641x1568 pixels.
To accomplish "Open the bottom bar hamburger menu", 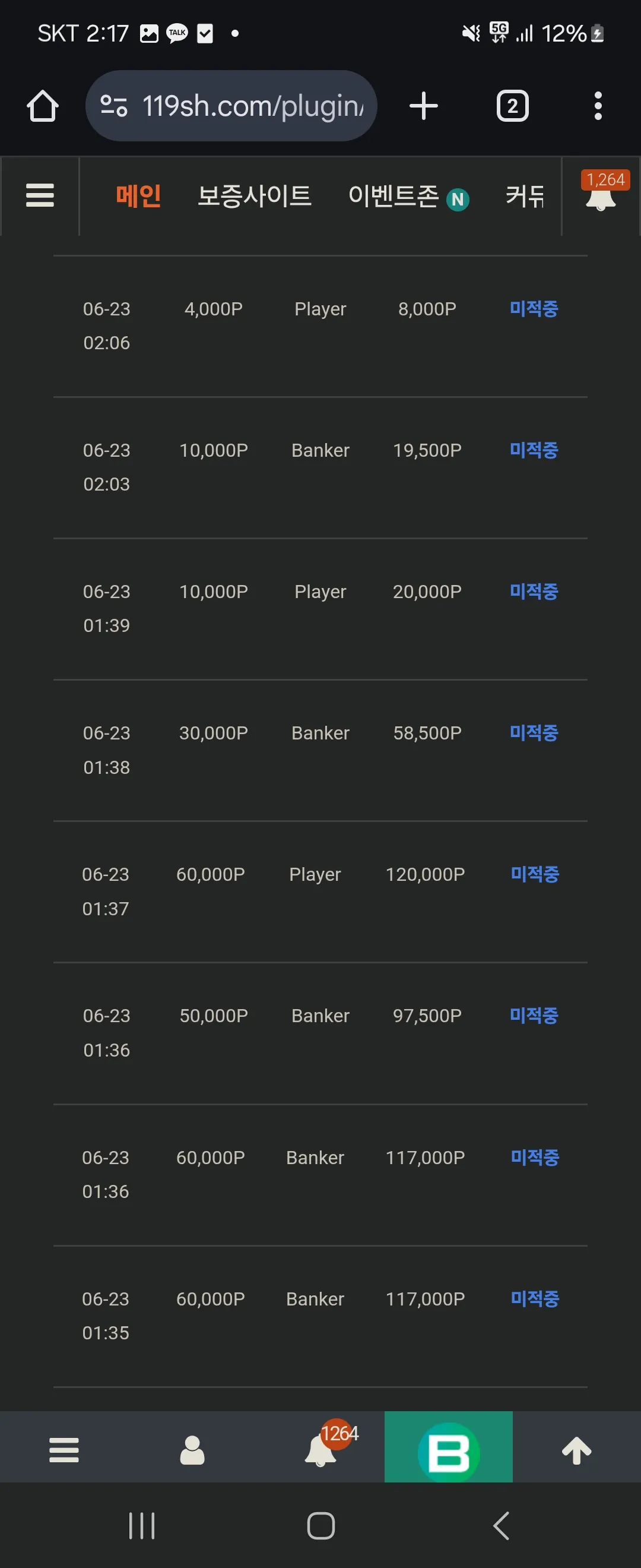I will point(64,1450).
